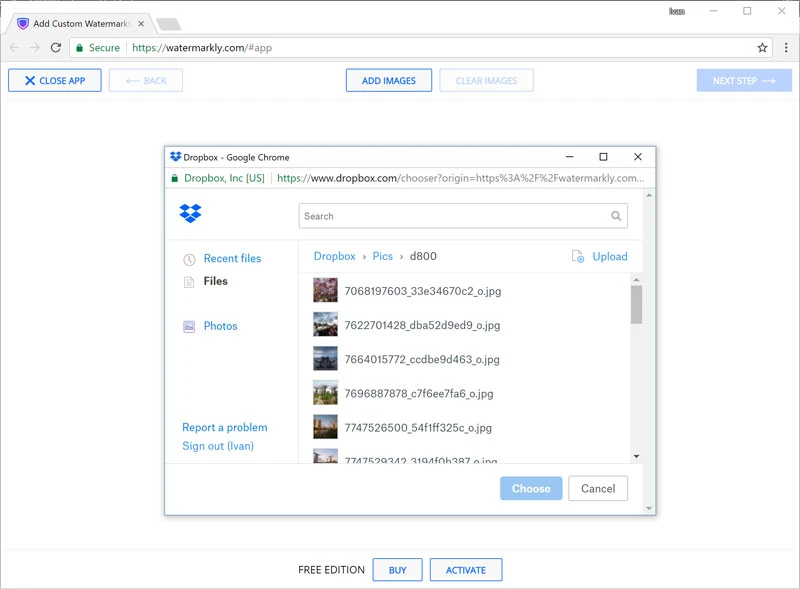Select thumbnail of 7622701428 image
This screenshot has height=589, width=800.
325,325
